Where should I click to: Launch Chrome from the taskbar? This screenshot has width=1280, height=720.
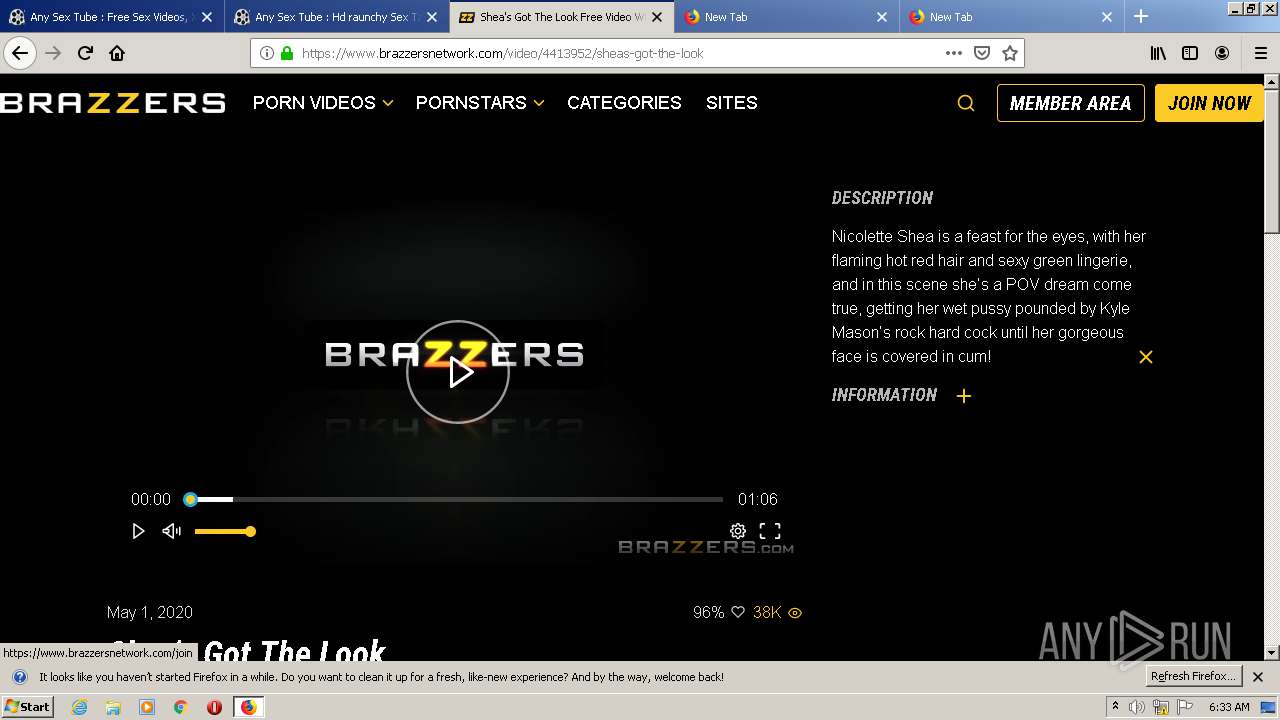coord(181,707)
